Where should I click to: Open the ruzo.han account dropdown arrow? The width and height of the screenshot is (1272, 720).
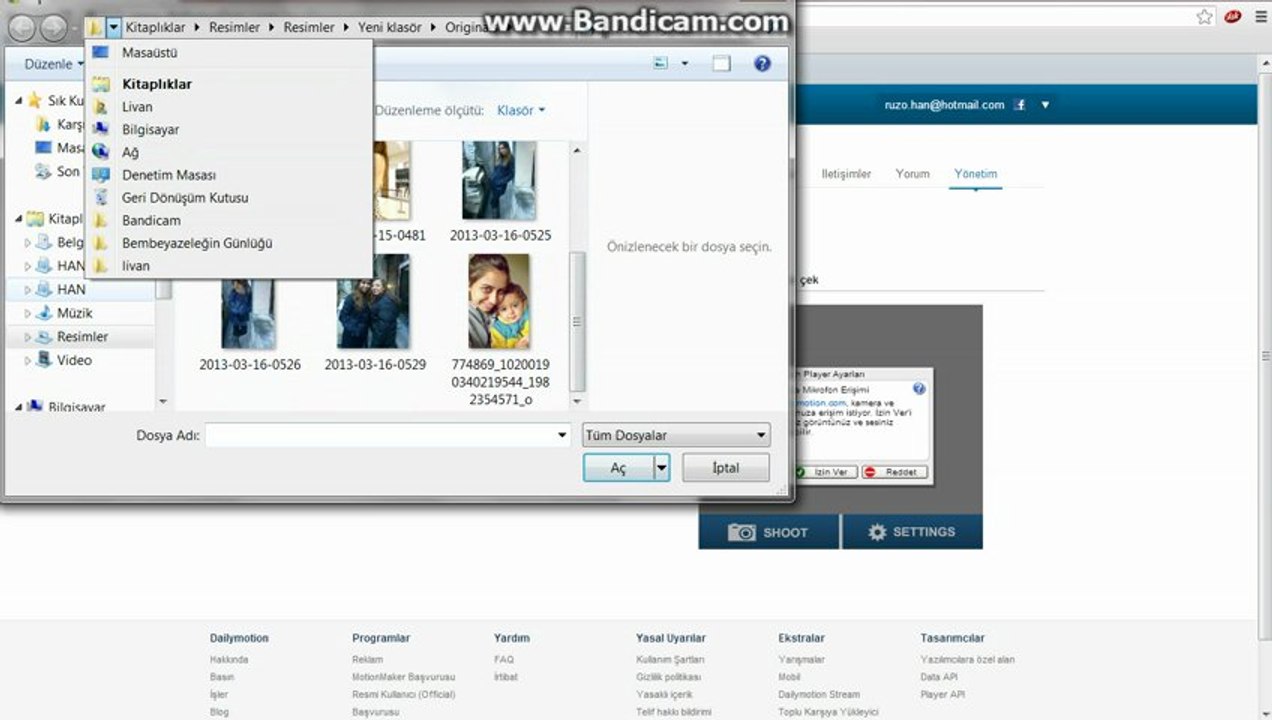pos(1045,104)
